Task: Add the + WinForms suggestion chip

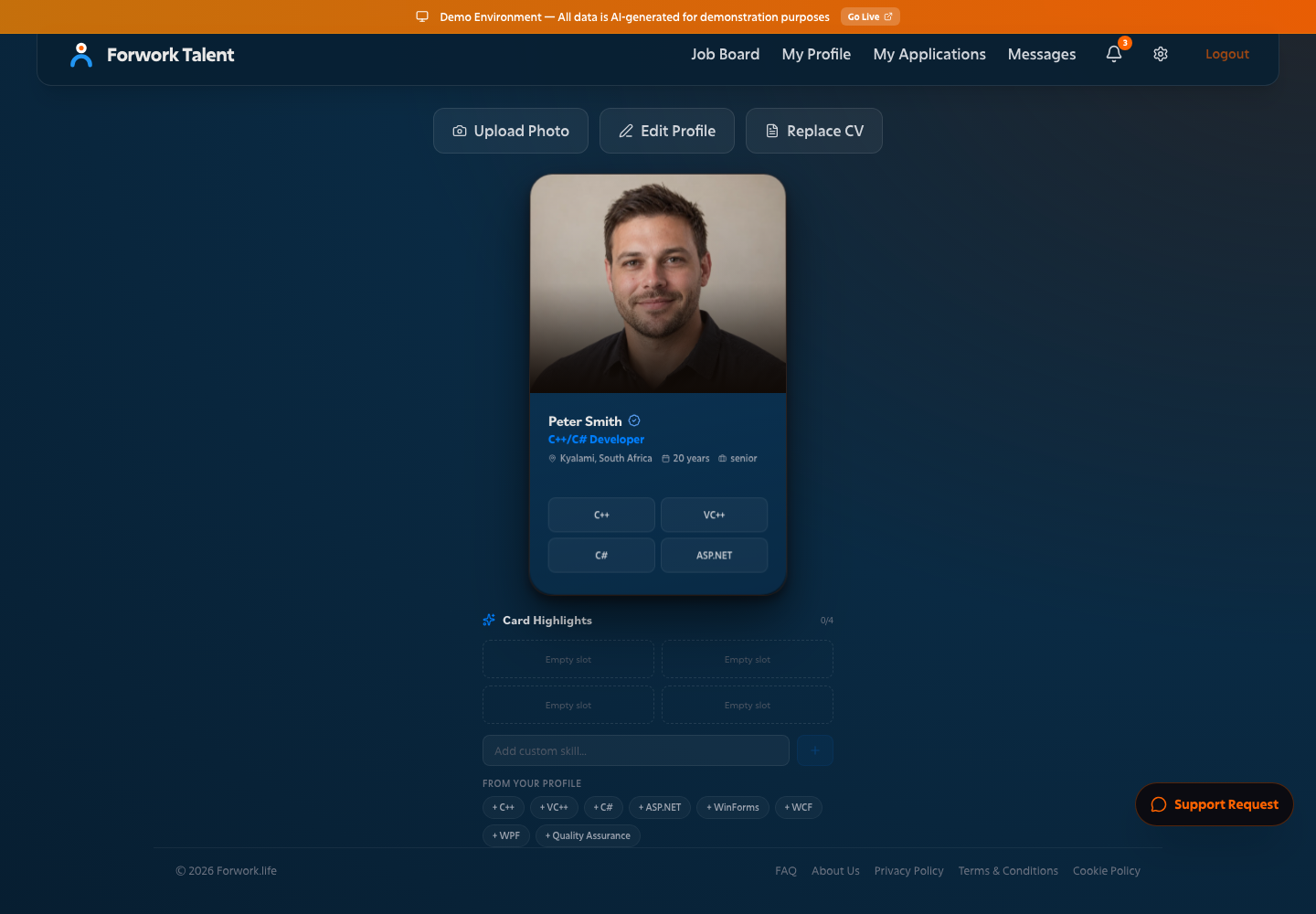Action: [x=733, y=807]
